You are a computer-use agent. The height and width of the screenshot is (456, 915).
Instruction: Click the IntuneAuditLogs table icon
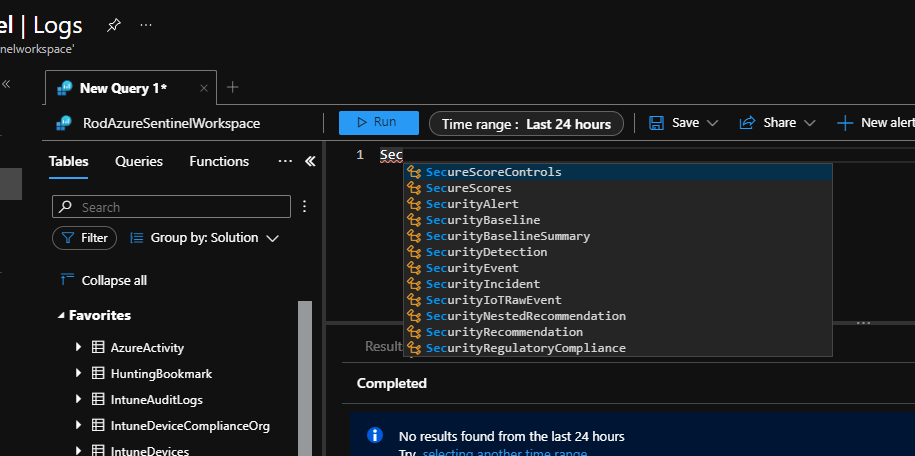click(x=97, y=399)
